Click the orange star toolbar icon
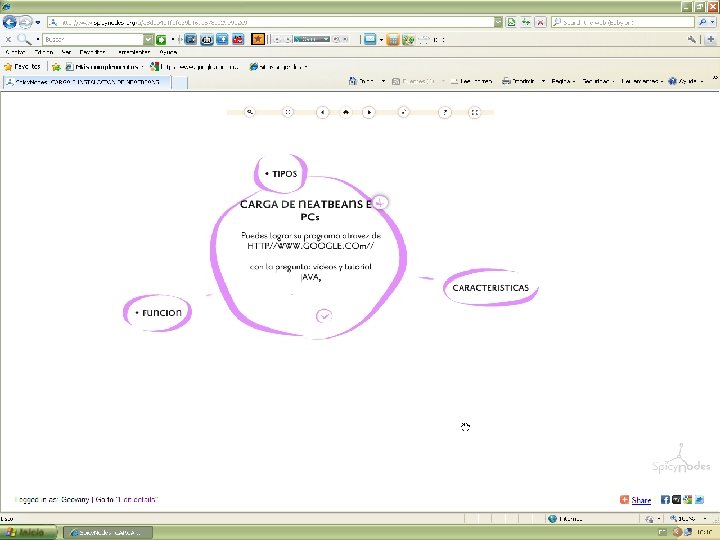Screen dimensions: 720x540 (258, 39)
